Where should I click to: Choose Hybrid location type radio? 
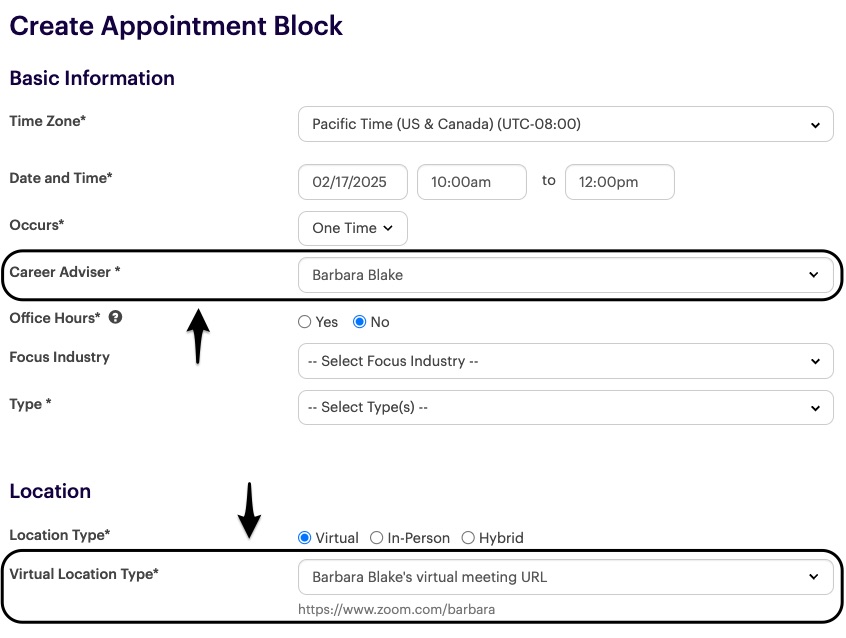(468, 538)
